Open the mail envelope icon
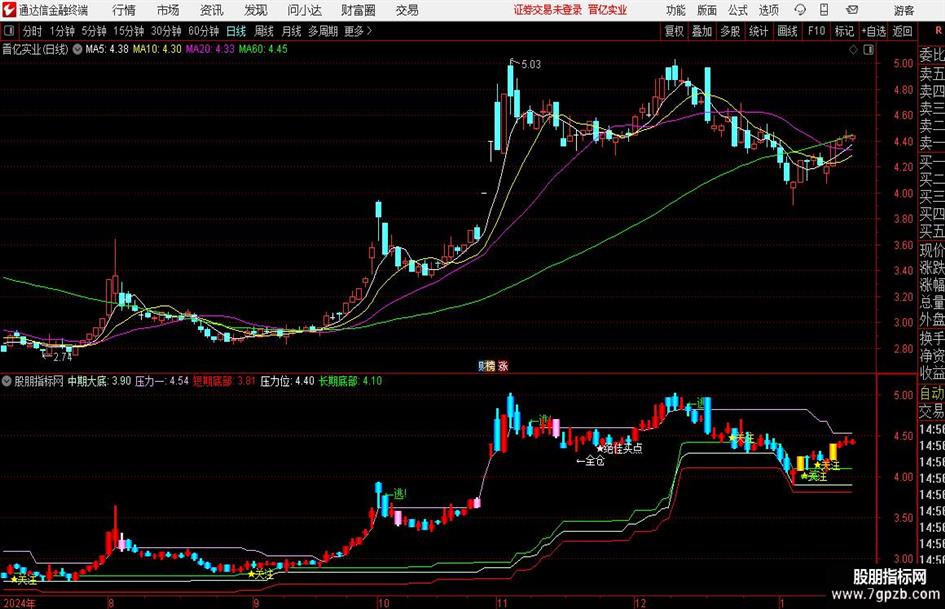945x609 pixels. tap(852, 10)
